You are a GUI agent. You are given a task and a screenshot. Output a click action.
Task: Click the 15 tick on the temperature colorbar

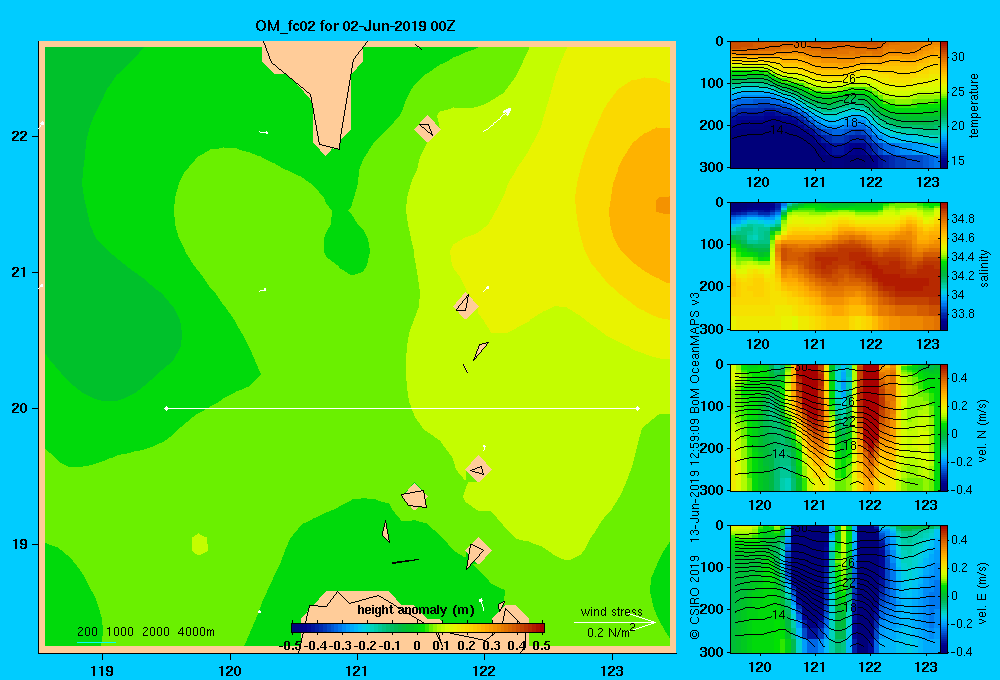957,161
